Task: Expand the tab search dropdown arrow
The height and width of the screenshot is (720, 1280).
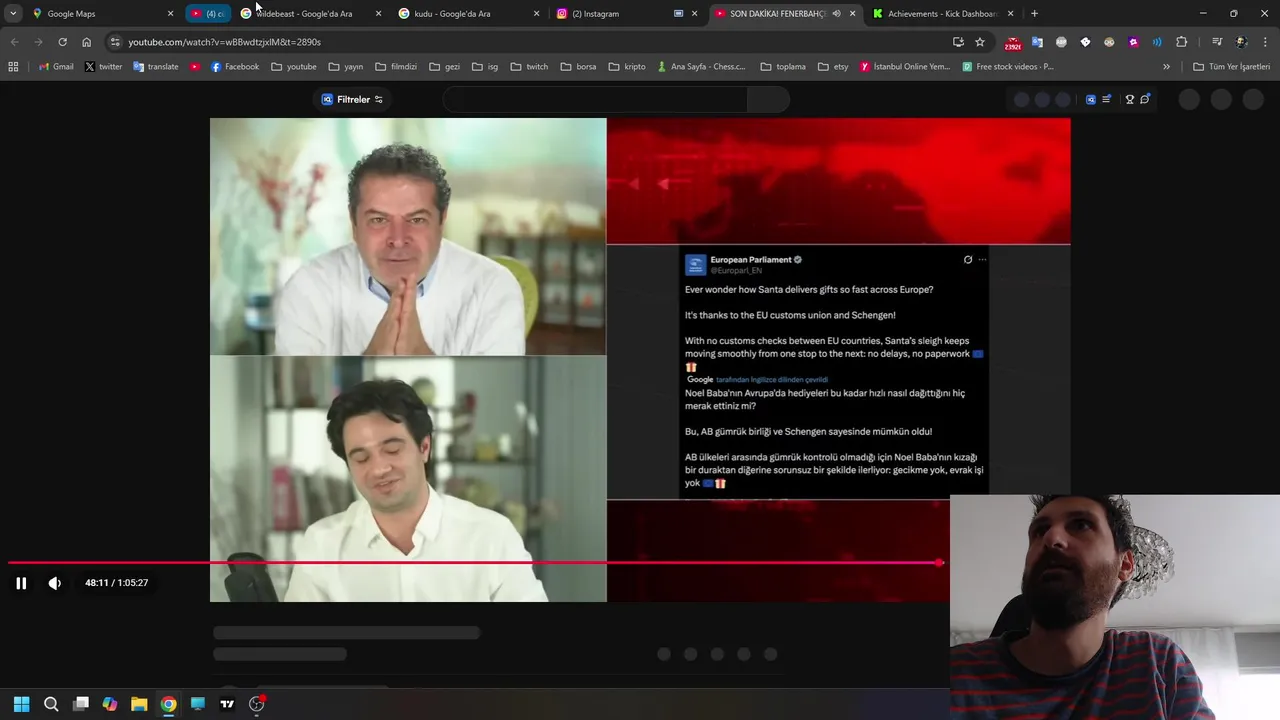Action: click(13, 14)
